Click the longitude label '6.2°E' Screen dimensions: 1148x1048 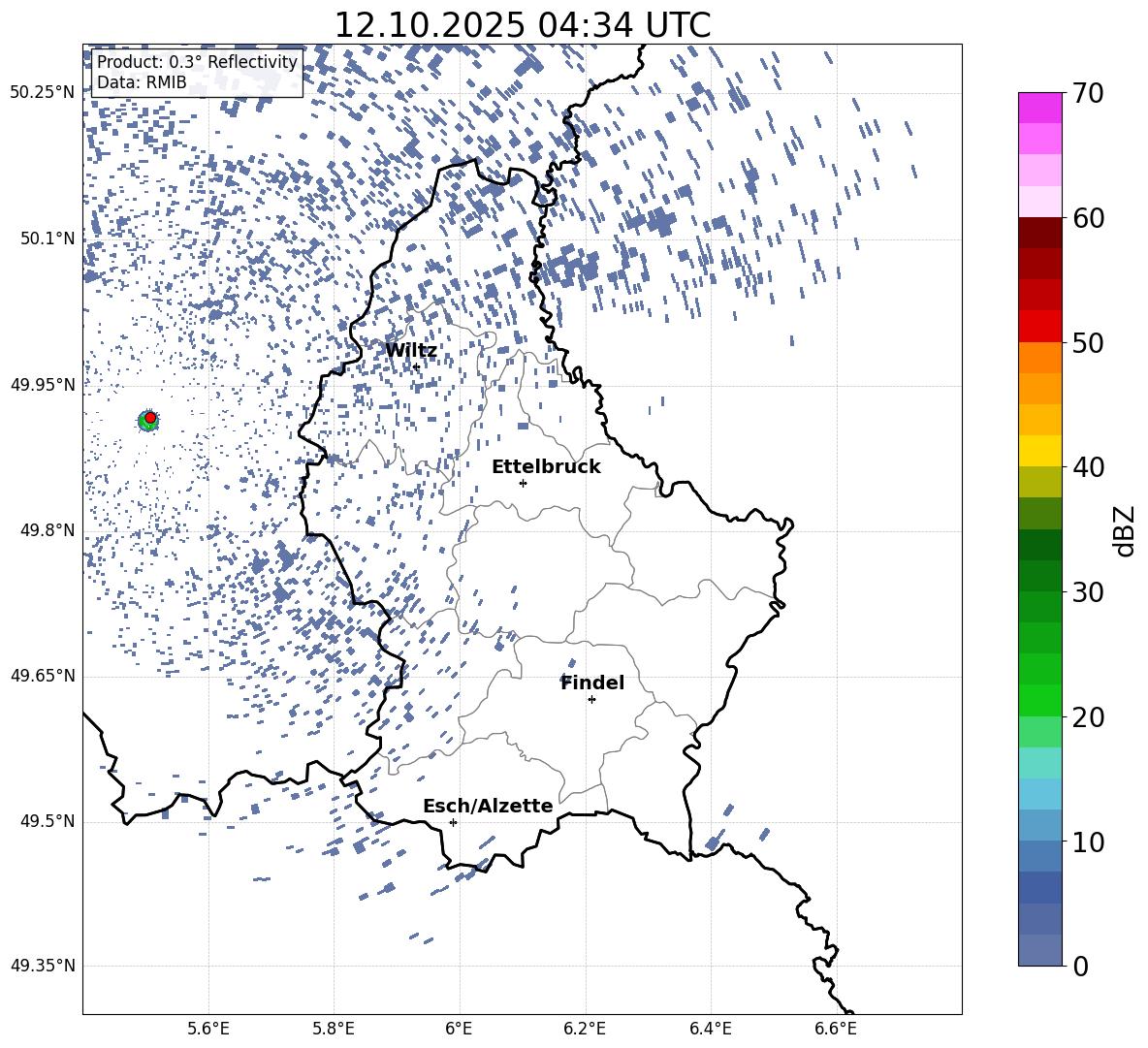click(x=585, y=1029)
